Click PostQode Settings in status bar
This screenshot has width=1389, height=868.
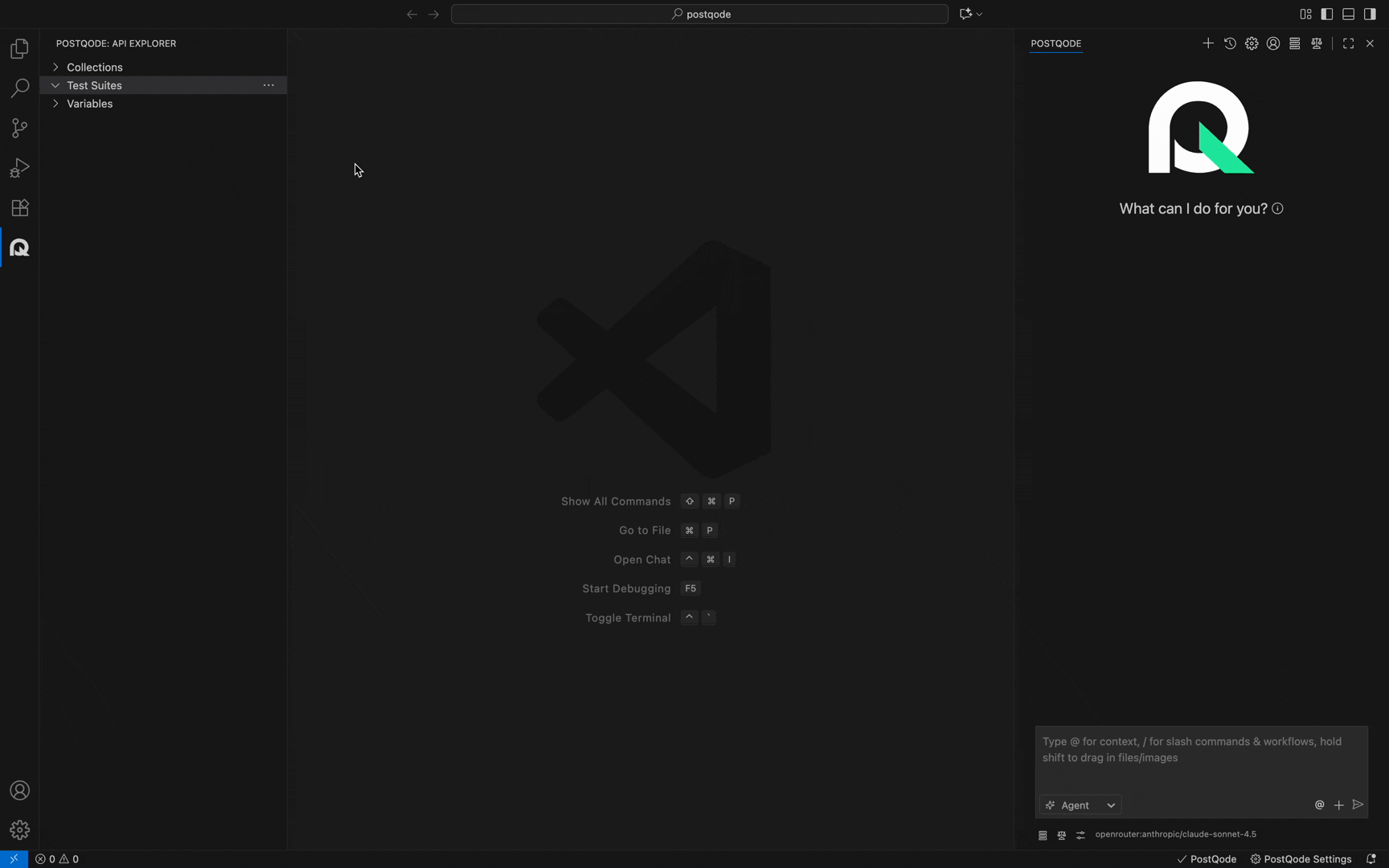1301,858
